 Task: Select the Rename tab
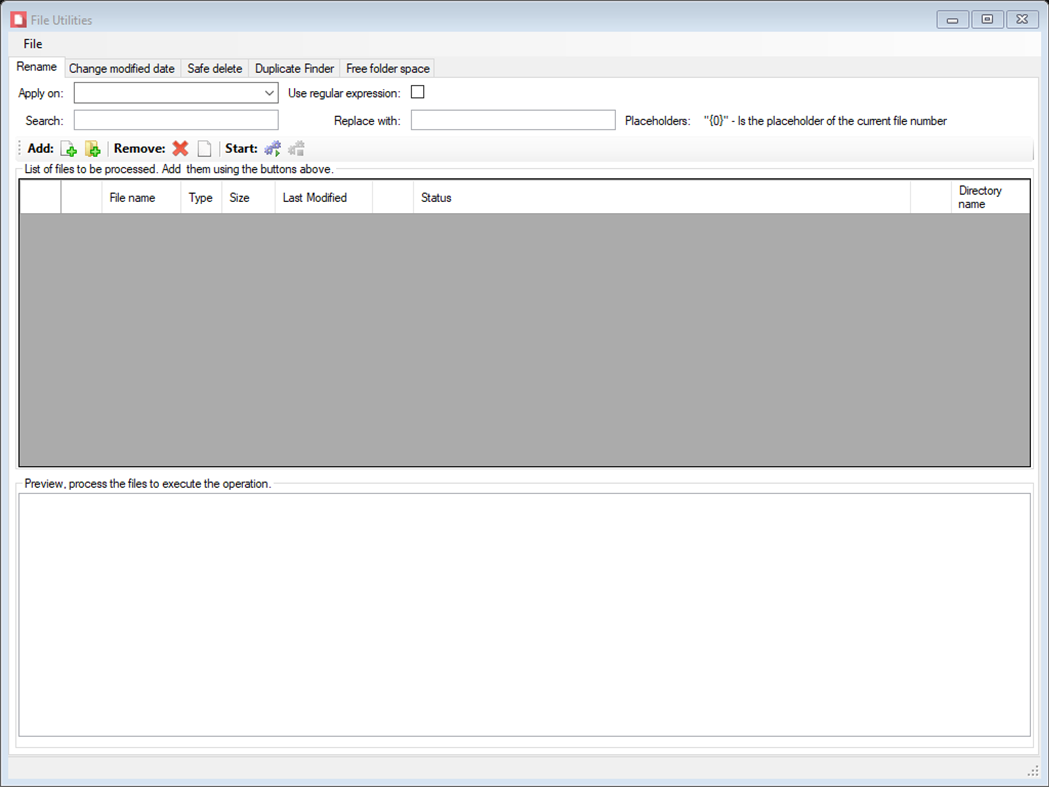[x=36, y=66]
